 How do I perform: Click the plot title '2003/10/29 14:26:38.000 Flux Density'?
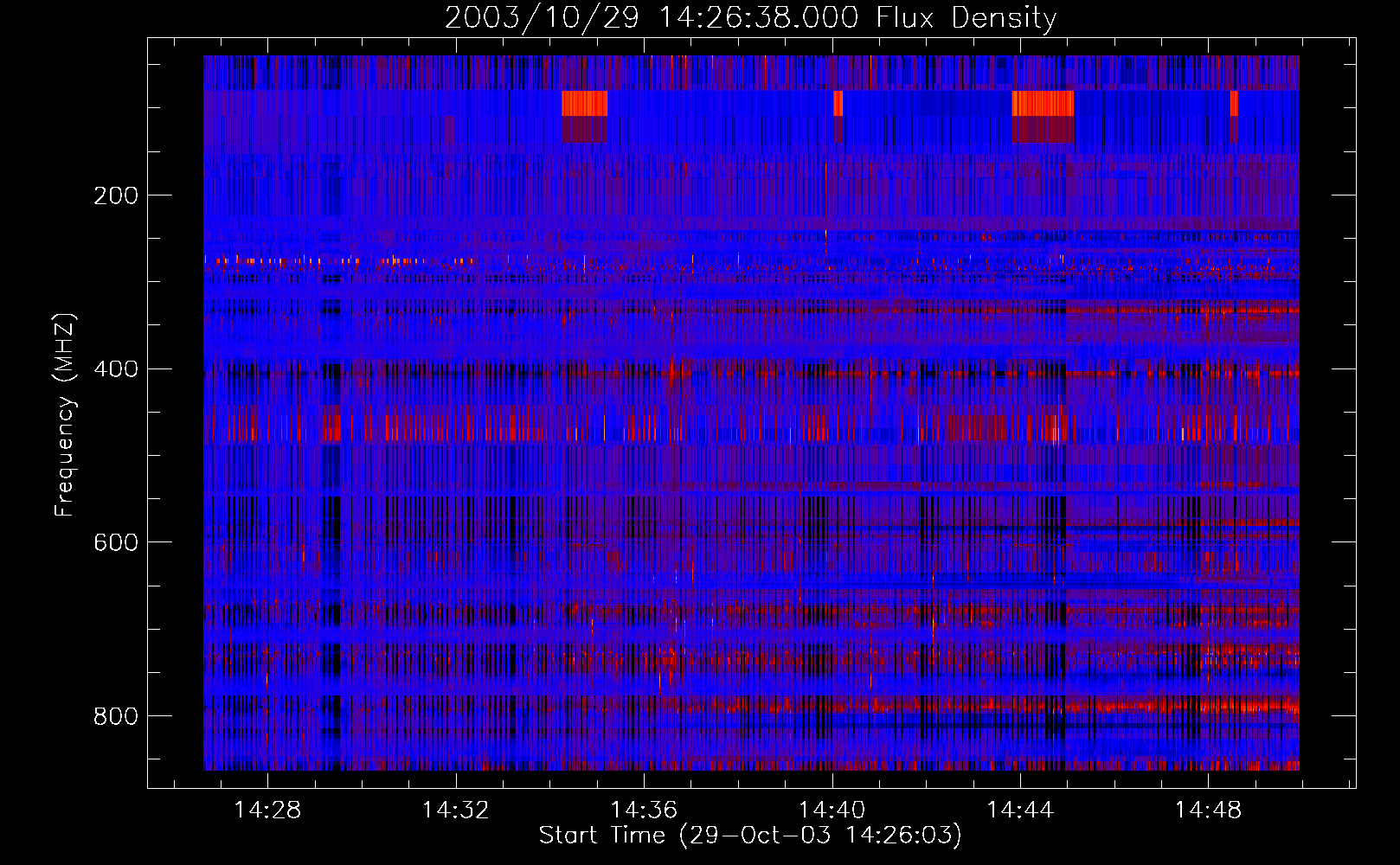(750, 18)
